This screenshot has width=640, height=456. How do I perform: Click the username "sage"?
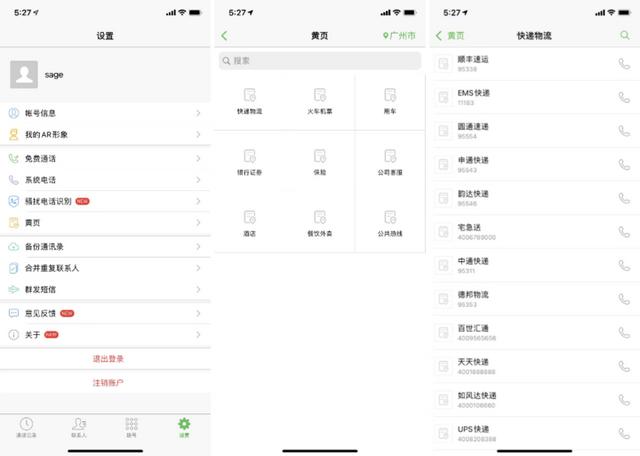pos(54,75)
